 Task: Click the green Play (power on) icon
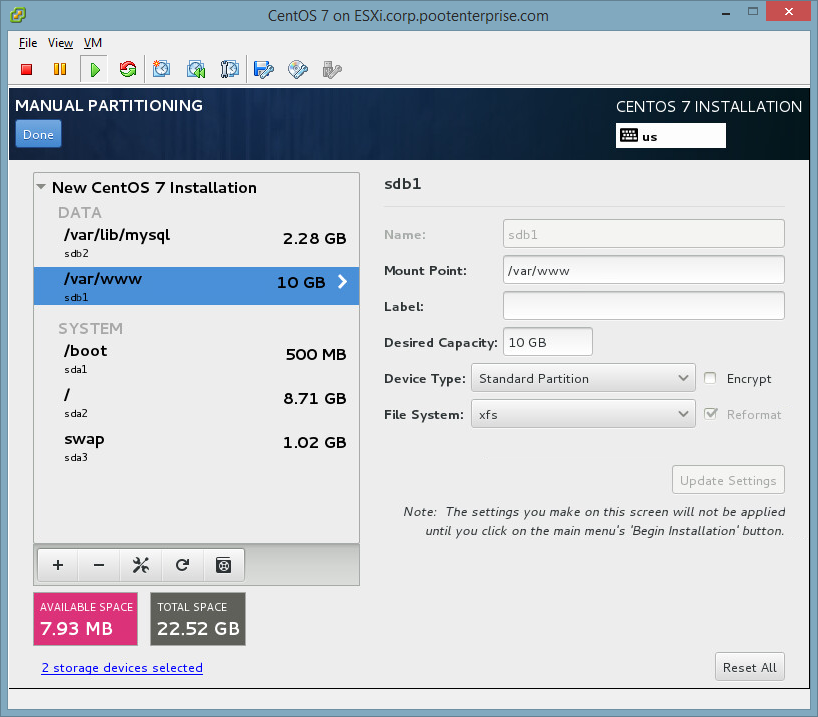tap(94, 69)
